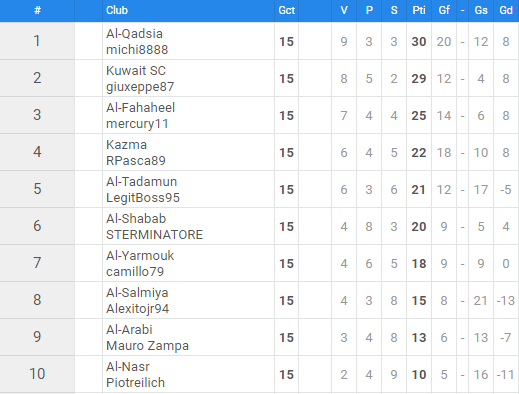Click manager camillo79's username
Viewport: 519px width, 394px height.
tap(135, 272)
